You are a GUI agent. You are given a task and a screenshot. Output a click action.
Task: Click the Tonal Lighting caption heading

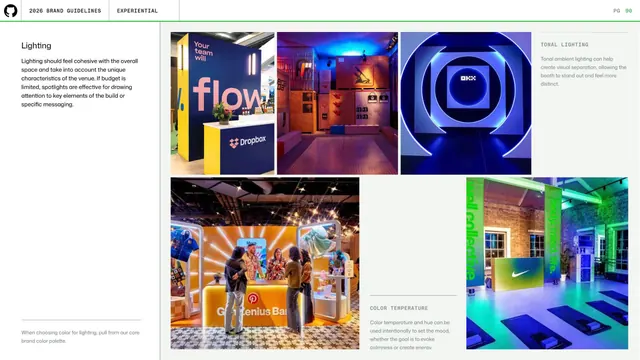coord(564,44)
